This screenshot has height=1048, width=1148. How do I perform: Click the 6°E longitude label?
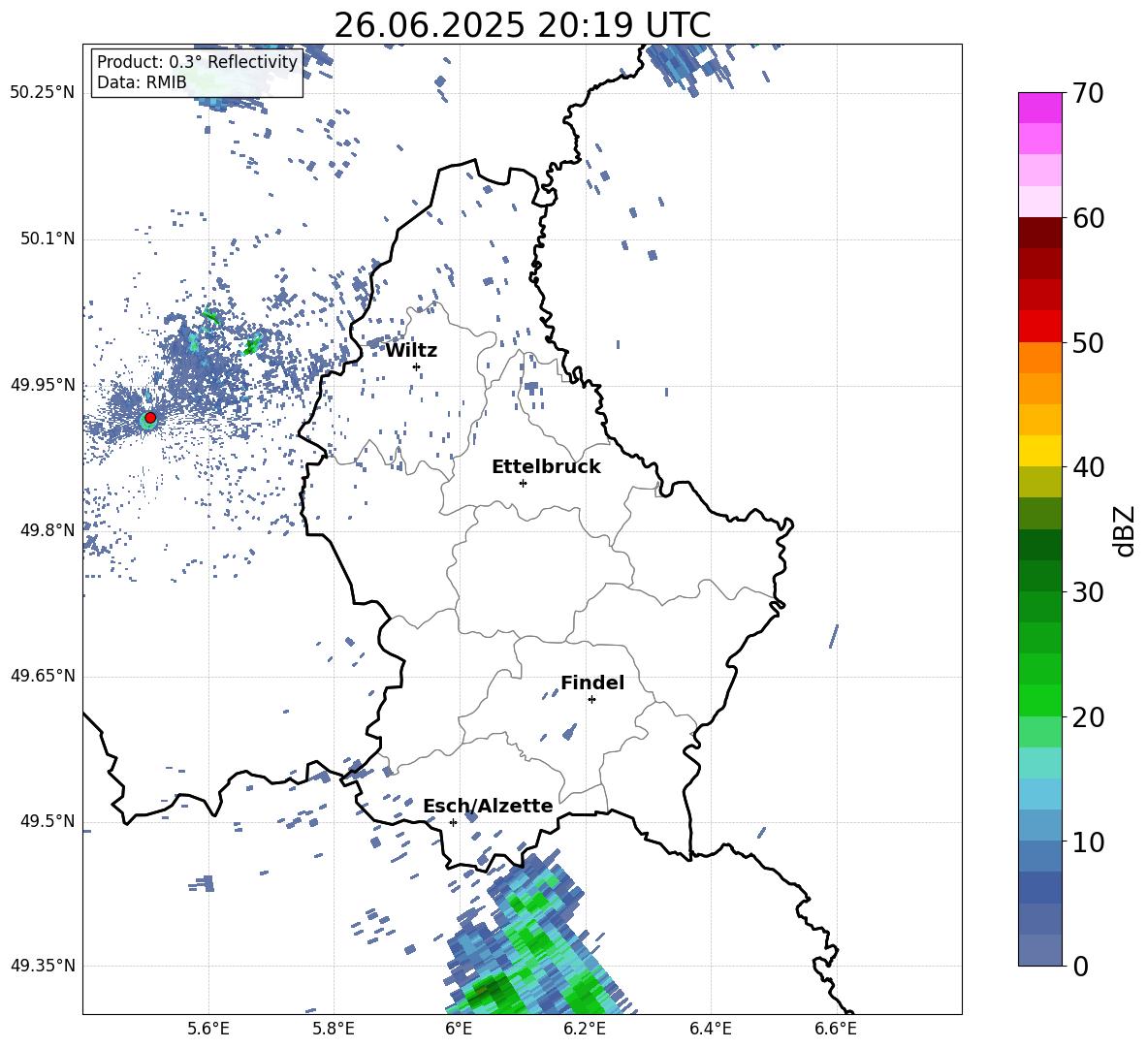point(459,1029)
